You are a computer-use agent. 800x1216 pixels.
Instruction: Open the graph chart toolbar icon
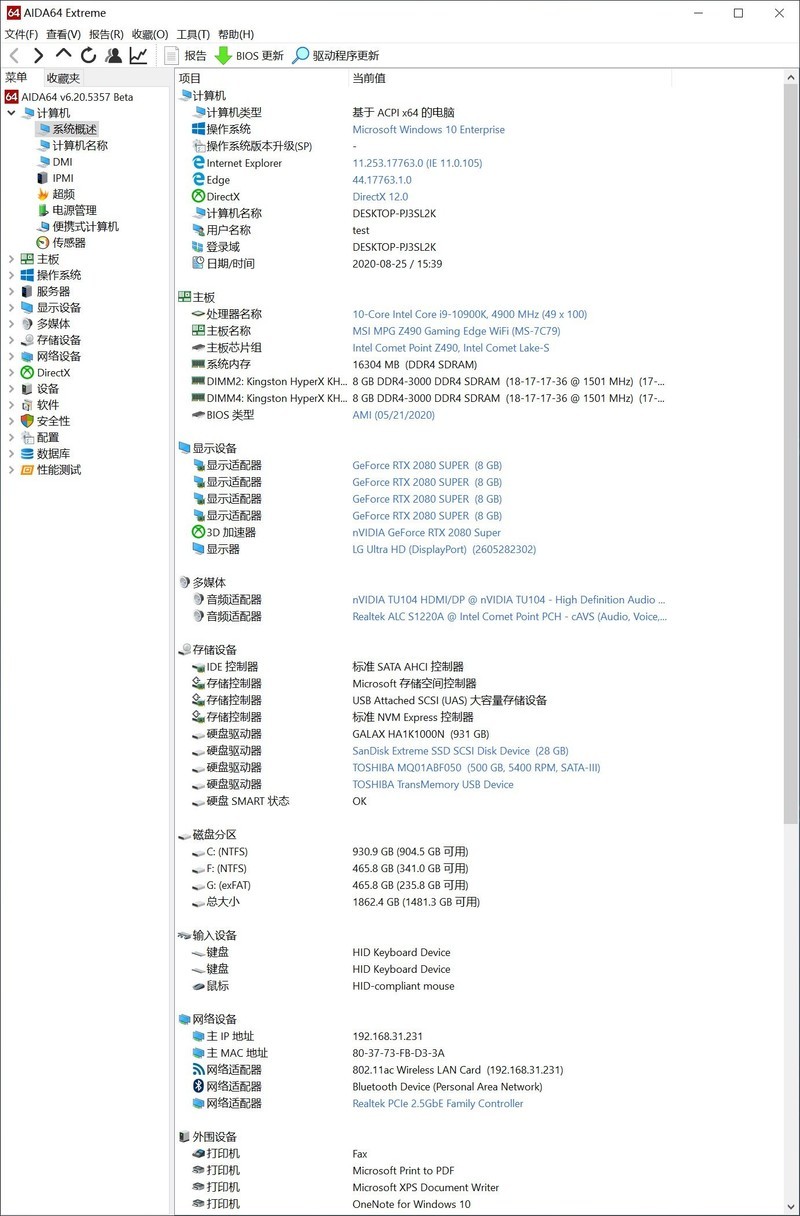[139, 56]
